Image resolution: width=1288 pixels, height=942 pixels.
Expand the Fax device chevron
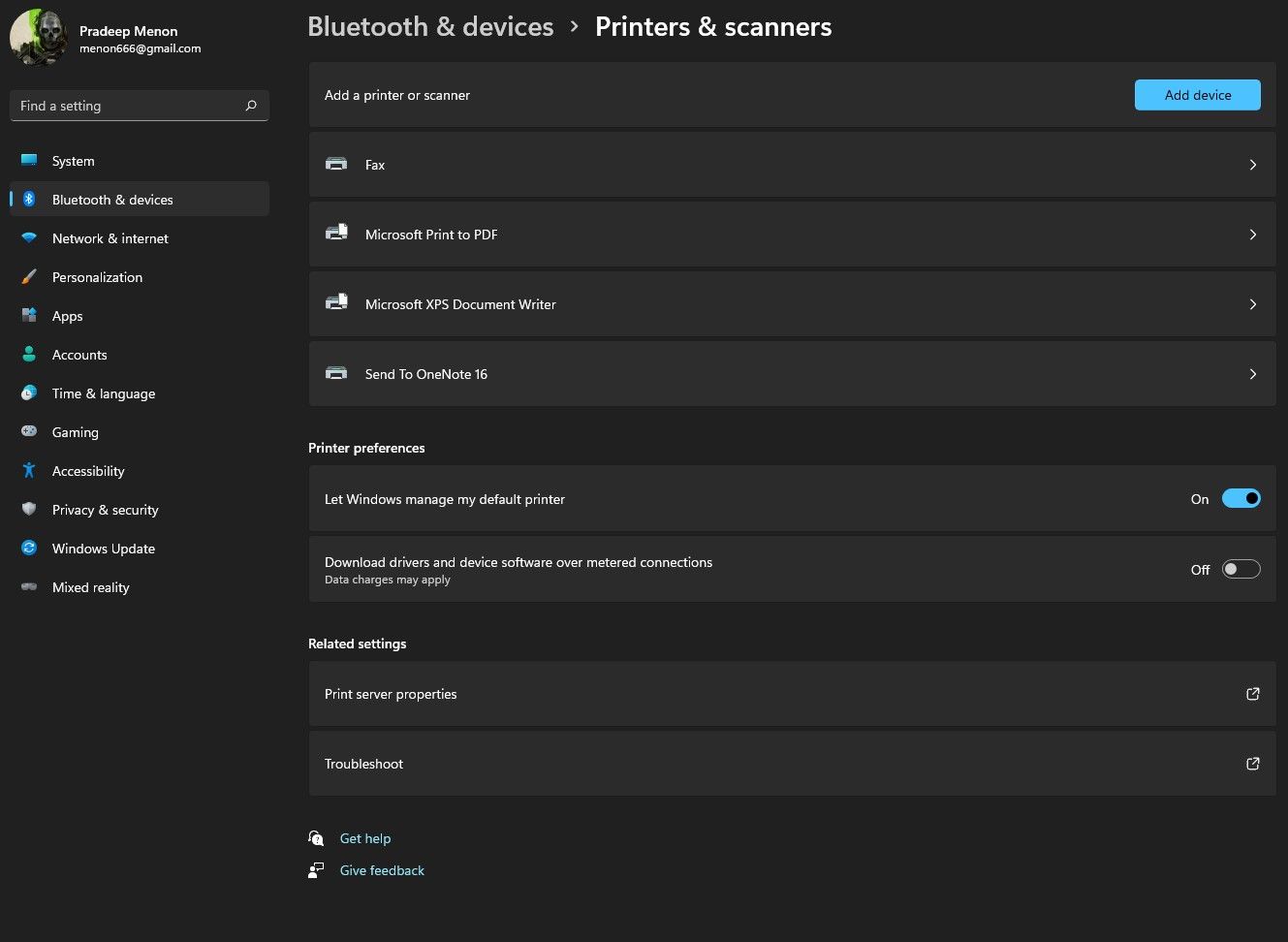coord(1252,165)
